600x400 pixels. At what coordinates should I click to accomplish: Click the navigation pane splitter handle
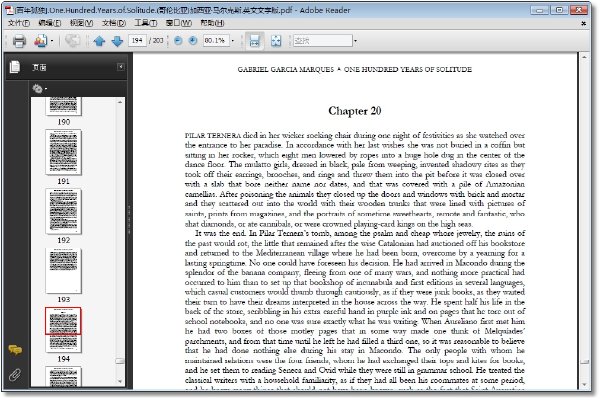tap(129, 220)
